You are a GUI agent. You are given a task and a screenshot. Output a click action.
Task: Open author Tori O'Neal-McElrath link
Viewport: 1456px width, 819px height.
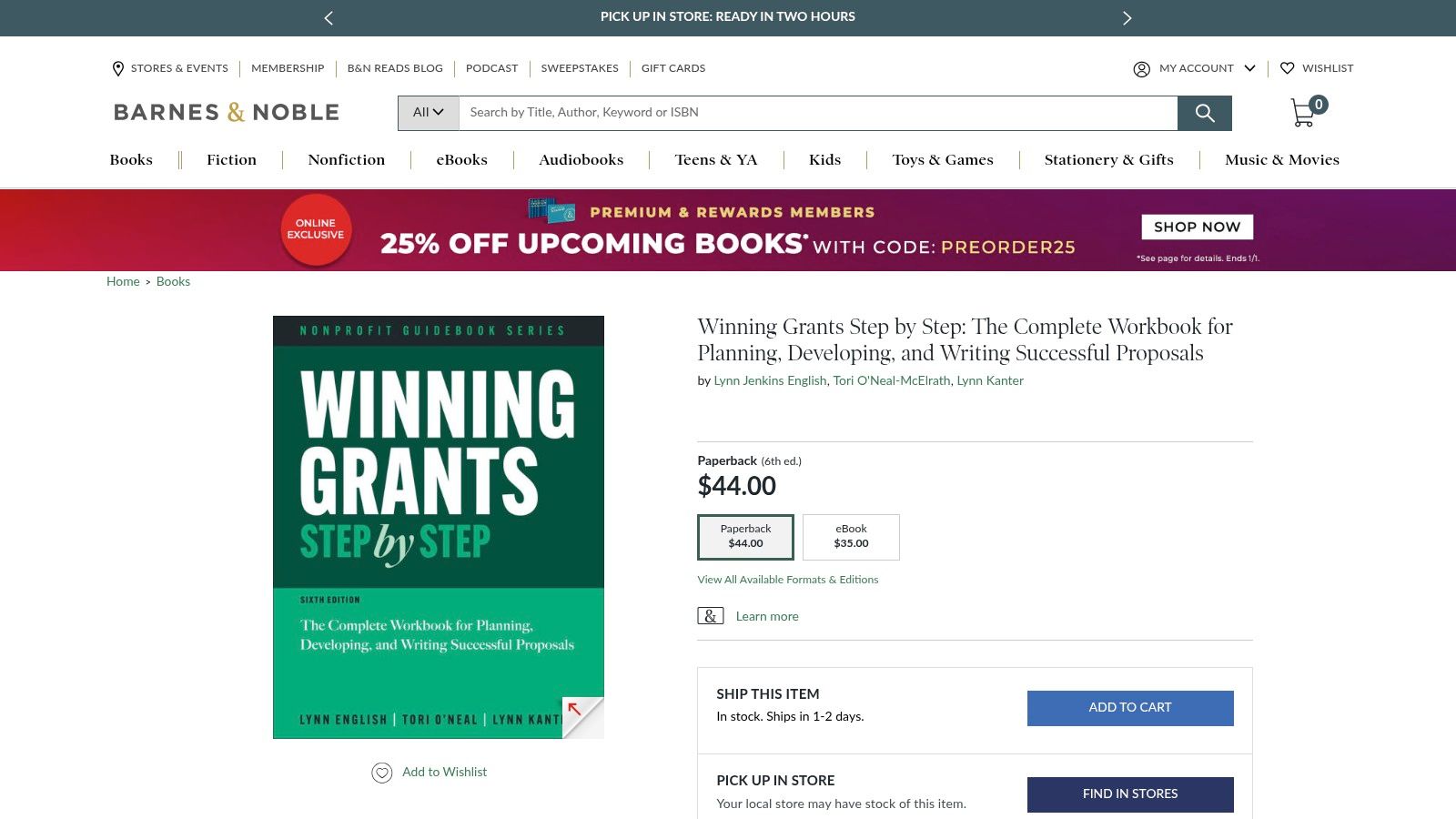(892, 381)
